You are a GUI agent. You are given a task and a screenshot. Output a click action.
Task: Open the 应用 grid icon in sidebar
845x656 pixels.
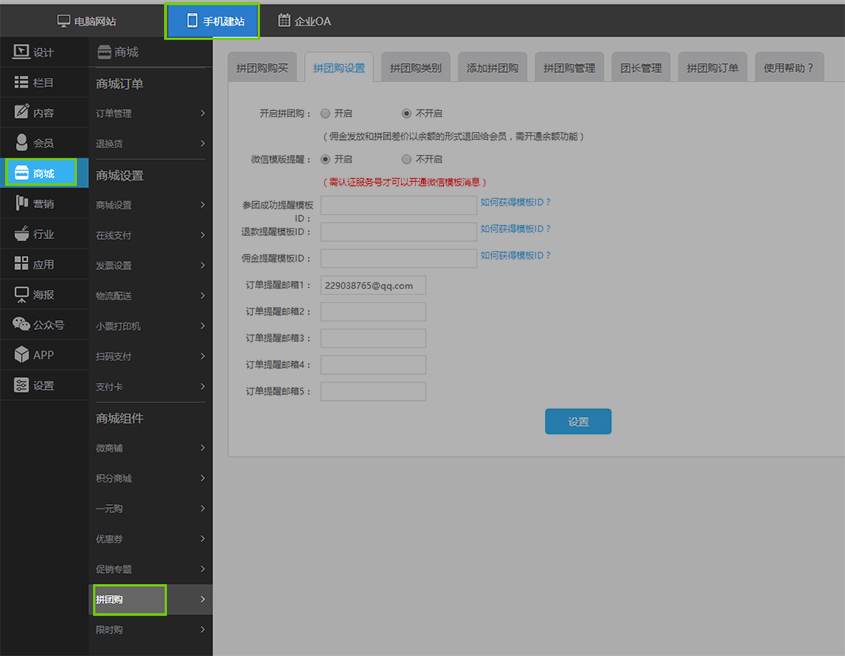pos(21,264)
